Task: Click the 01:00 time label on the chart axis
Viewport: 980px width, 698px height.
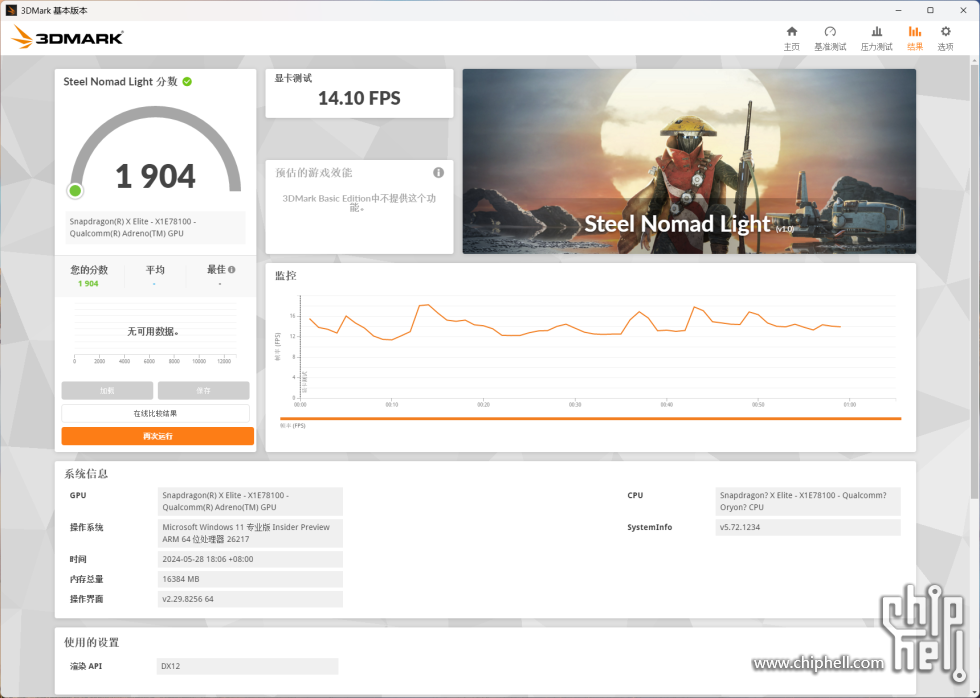Action: tap(850, 405)
